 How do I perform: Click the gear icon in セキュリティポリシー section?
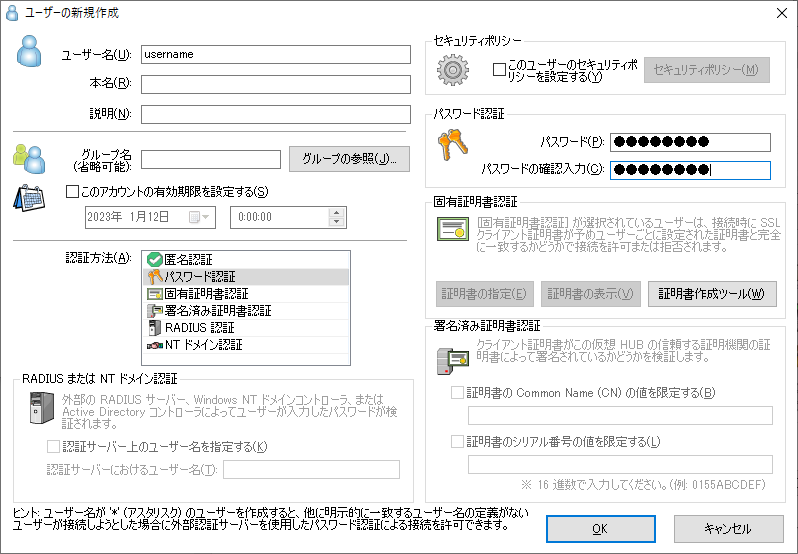[452, 70]
